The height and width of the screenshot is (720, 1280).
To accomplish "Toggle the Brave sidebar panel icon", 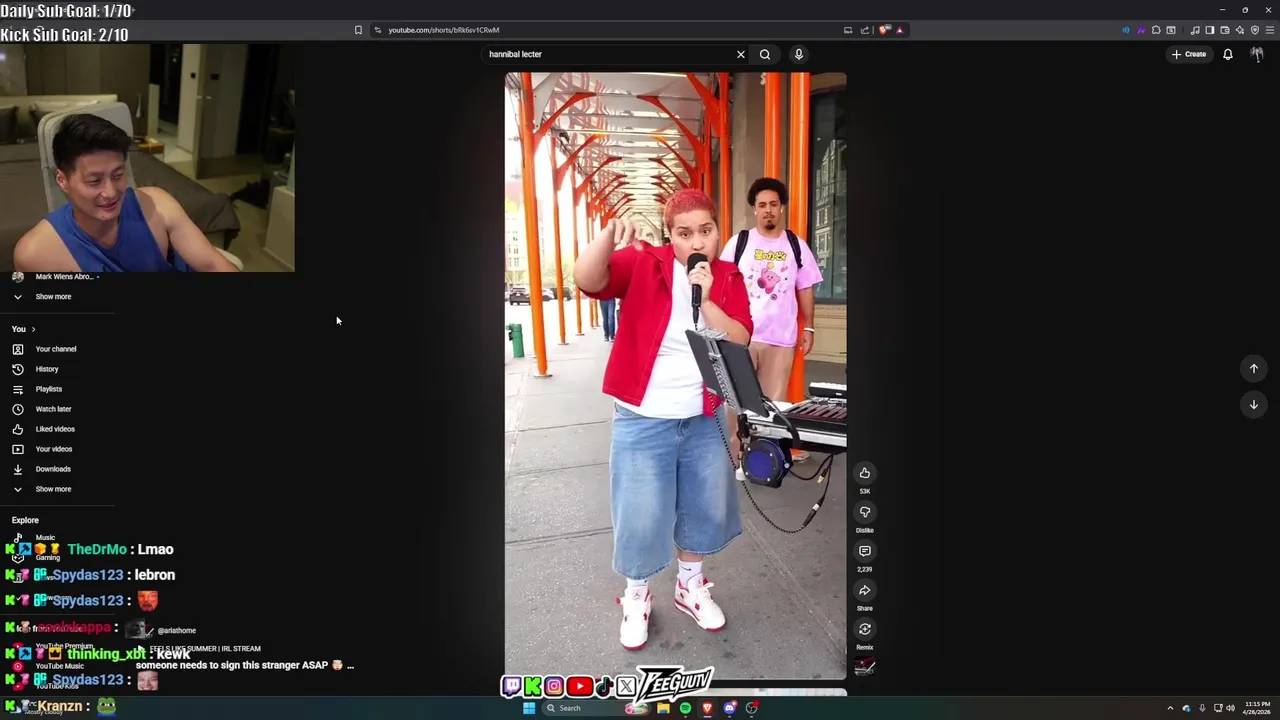I will click(x=1210, y=30).
